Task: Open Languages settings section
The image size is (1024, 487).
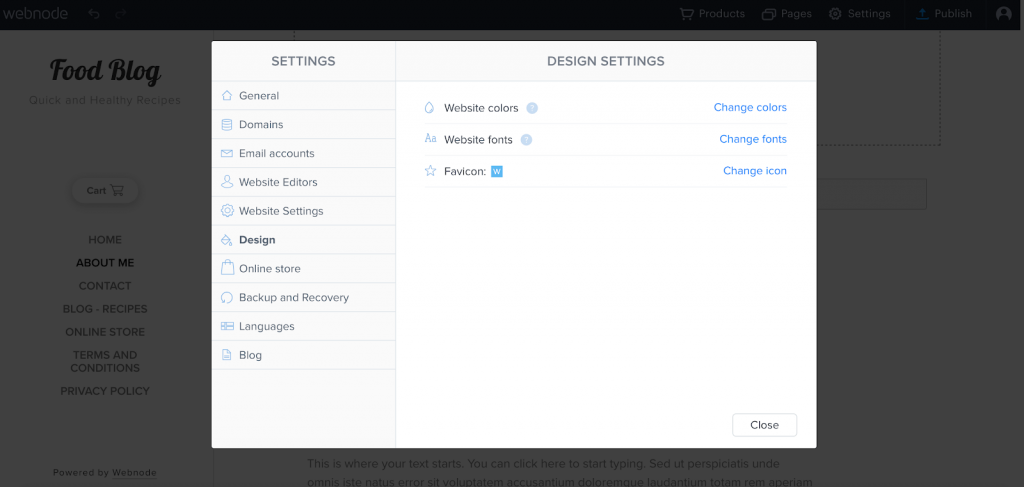Action: coord(266,327)
